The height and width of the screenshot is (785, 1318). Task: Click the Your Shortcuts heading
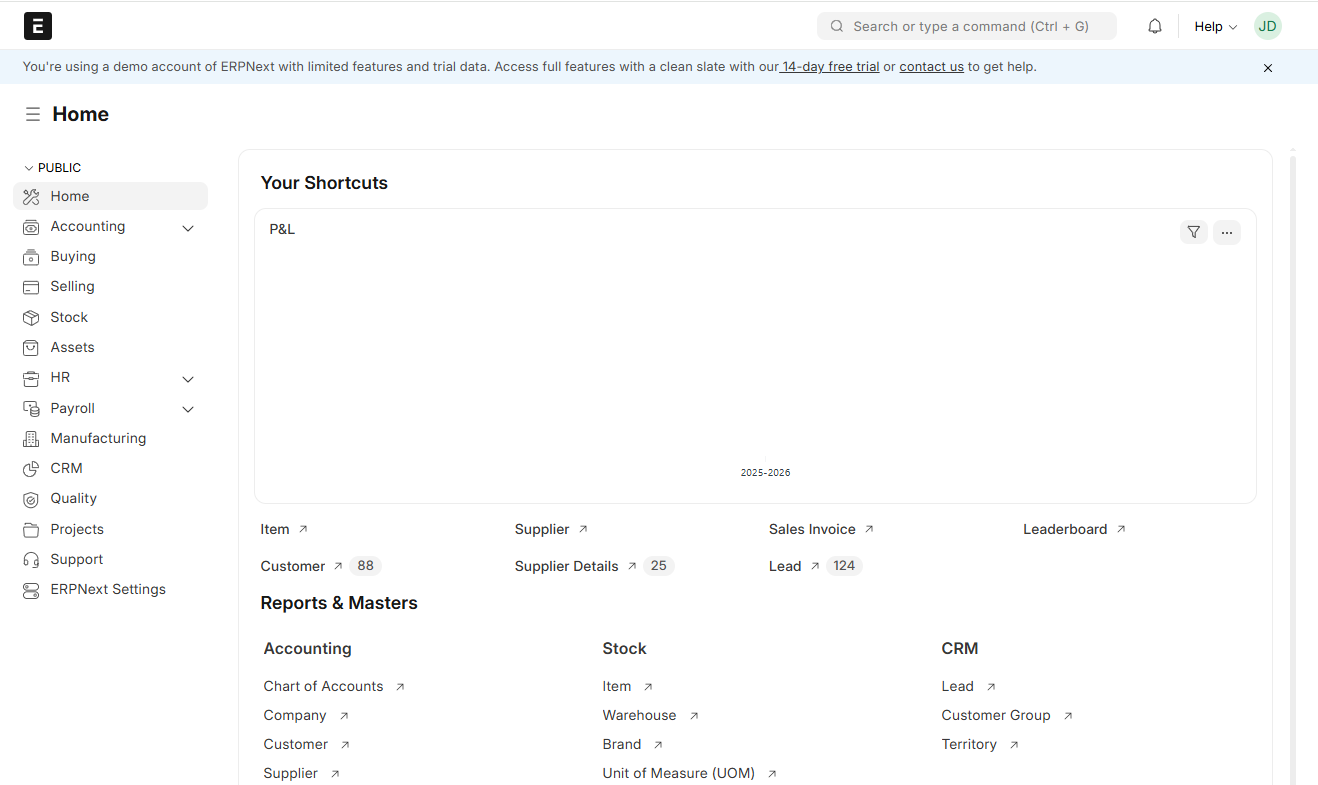coord(324,183)
